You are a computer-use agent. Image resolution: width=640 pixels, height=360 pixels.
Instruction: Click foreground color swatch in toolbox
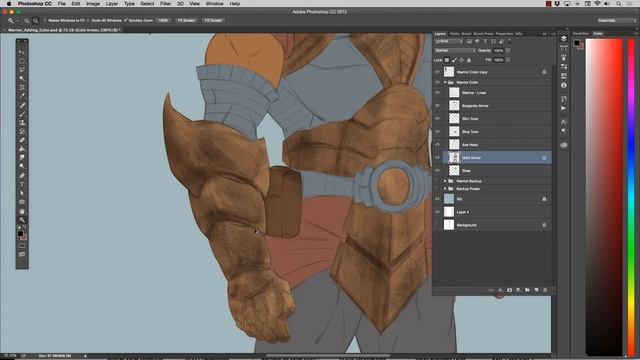coord(20,233)
